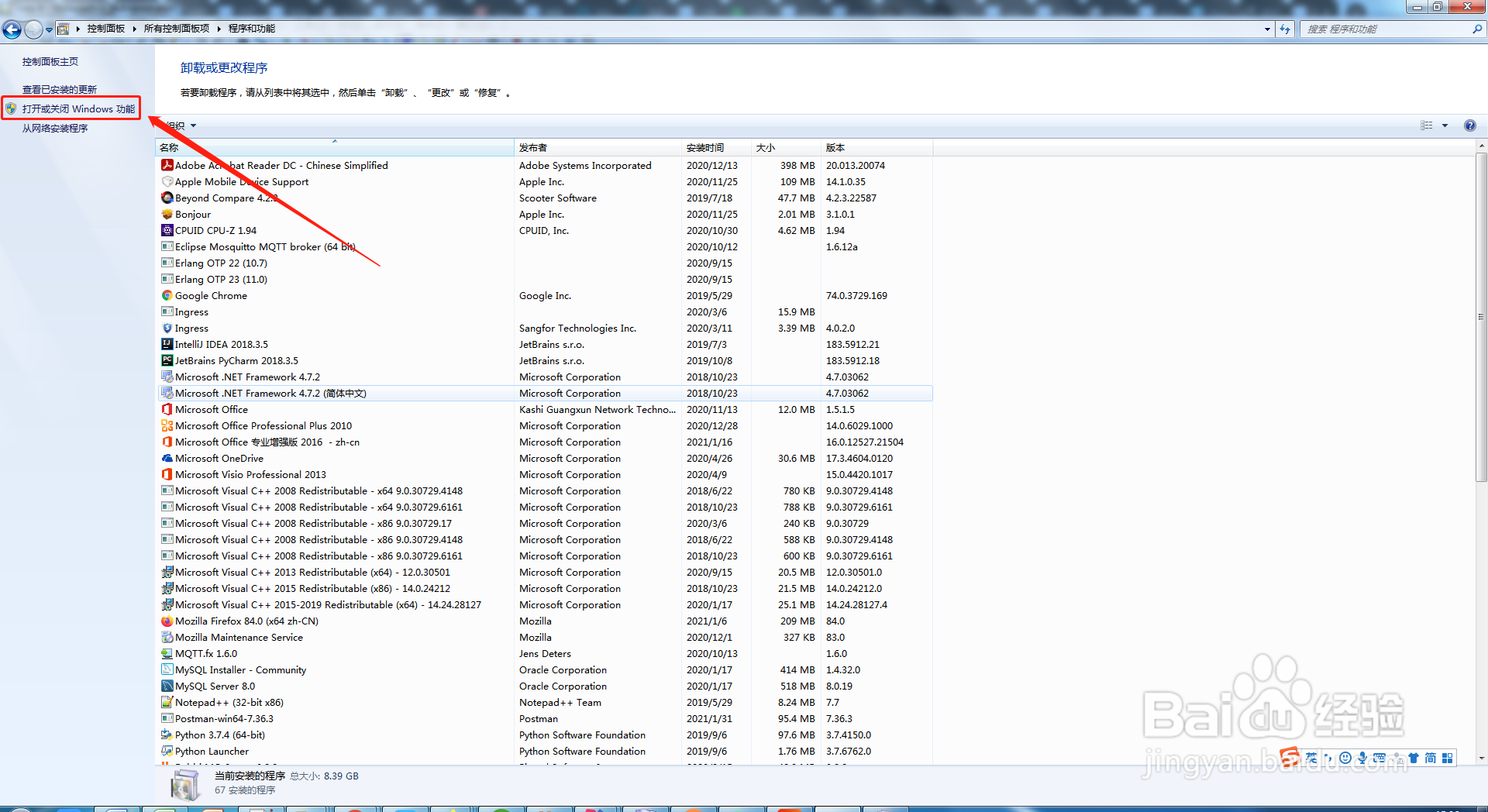Viewport: 1488px width, 812px height.
Task: Click the 程序和功能 breadcrumb
Action: pos(251,29)
